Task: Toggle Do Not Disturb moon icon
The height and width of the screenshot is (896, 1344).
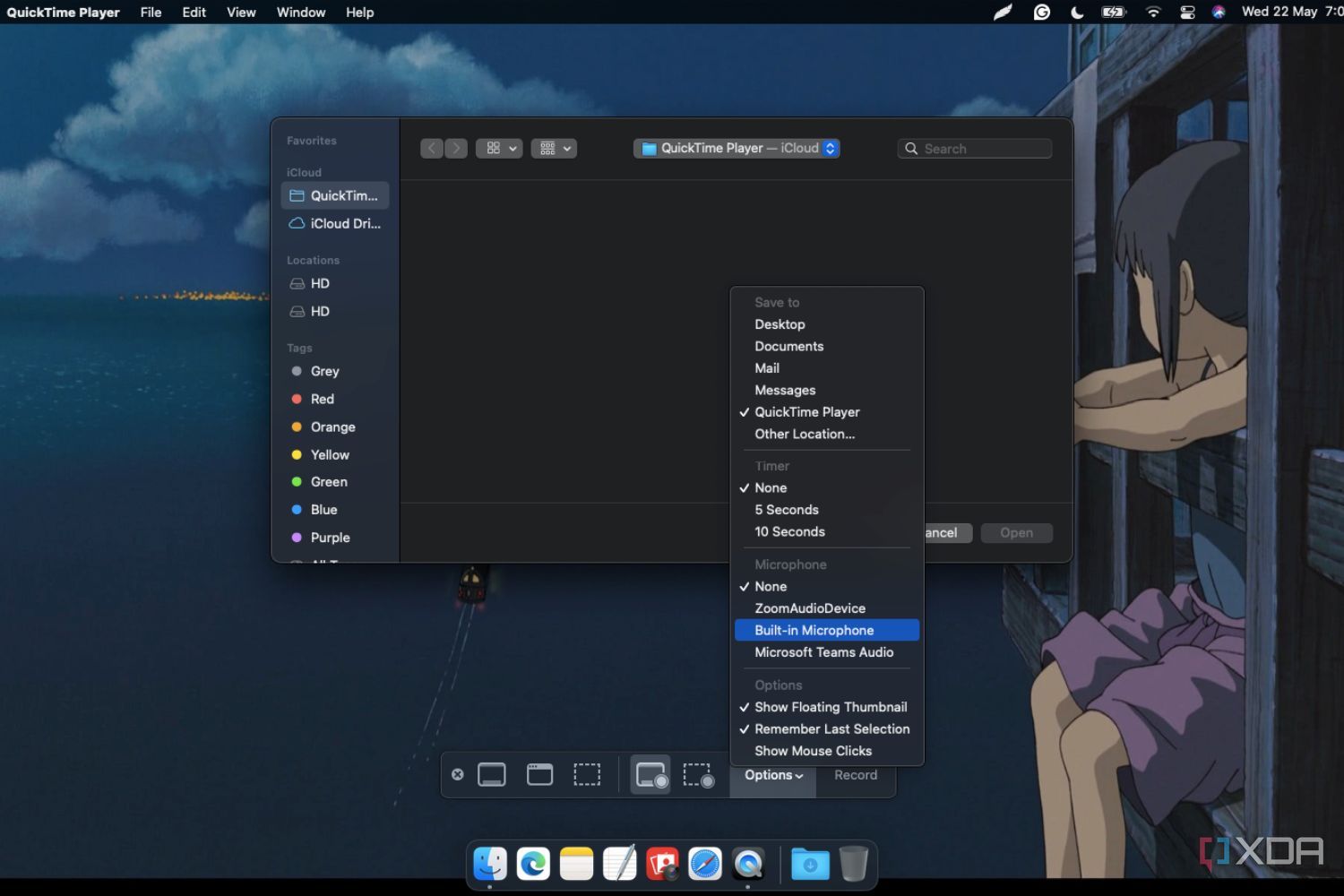Action: 1077,12
